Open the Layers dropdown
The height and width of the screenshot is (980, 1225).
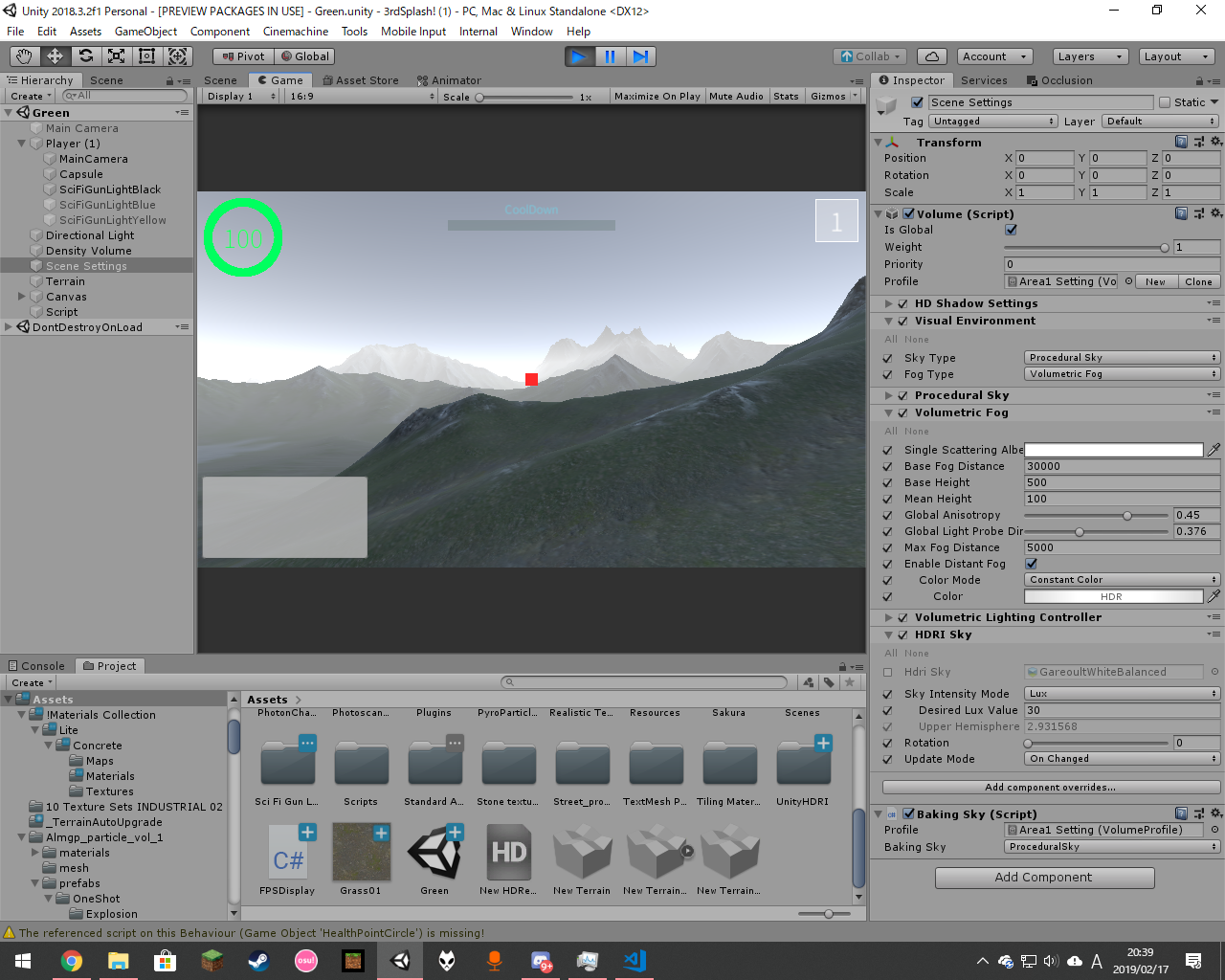1089,56
